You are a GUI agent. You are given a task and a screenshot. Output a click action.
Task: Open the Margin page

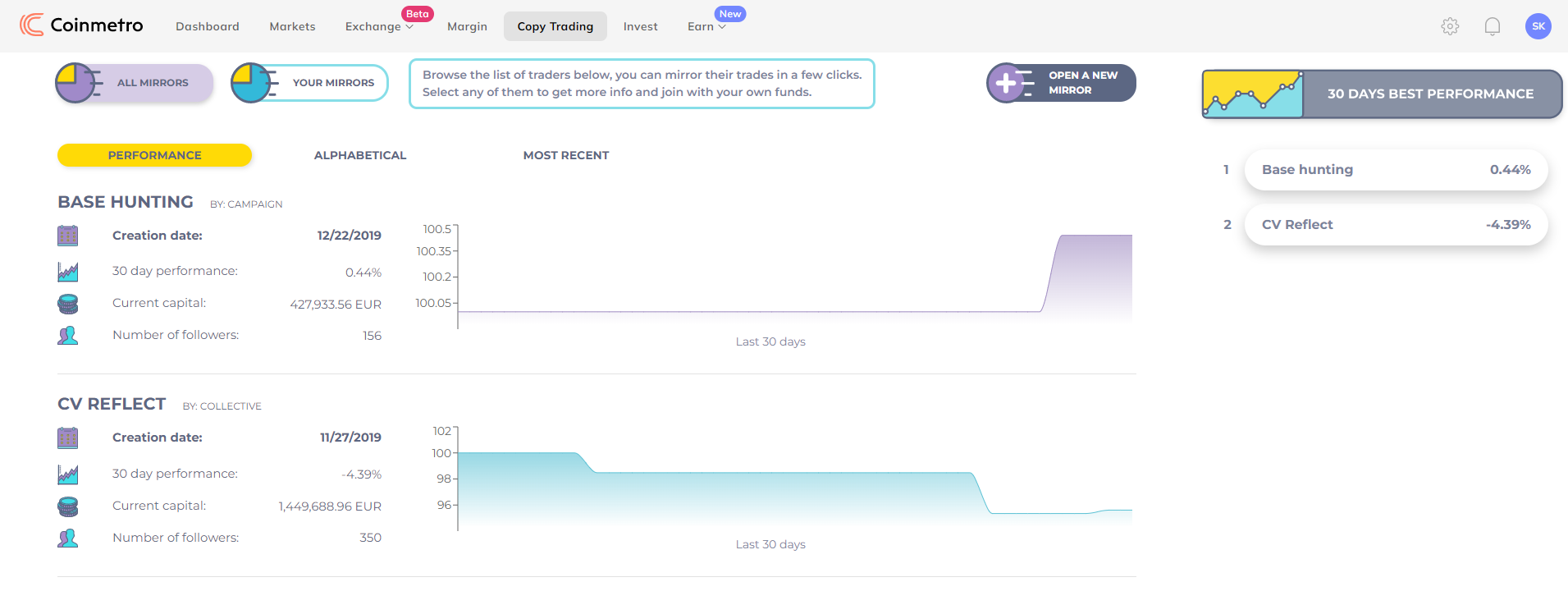(x=468, y=26)
